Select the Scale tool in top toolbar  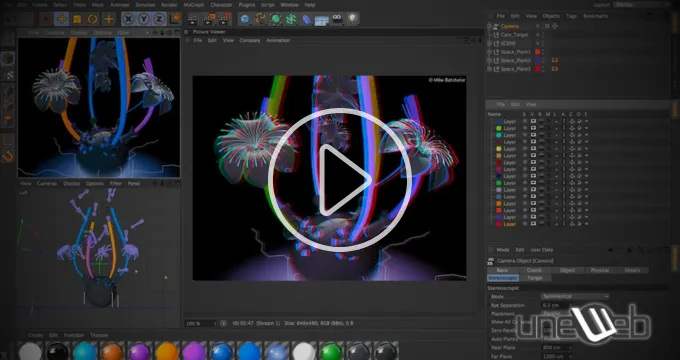[x=77, y=19]
